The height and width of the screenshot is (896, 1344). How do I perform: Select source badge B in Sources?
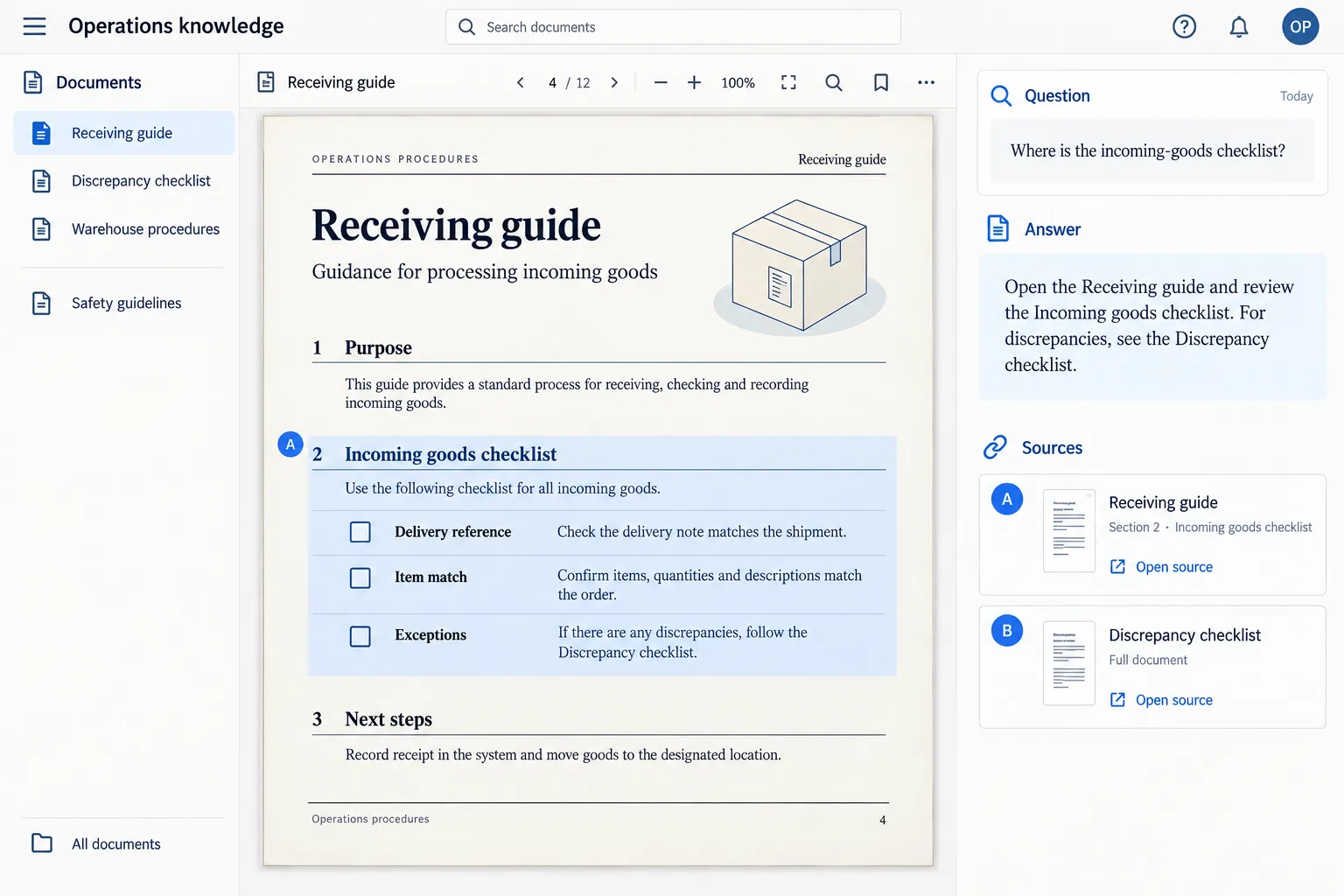pyautogui.click(x=1007, y=630)
